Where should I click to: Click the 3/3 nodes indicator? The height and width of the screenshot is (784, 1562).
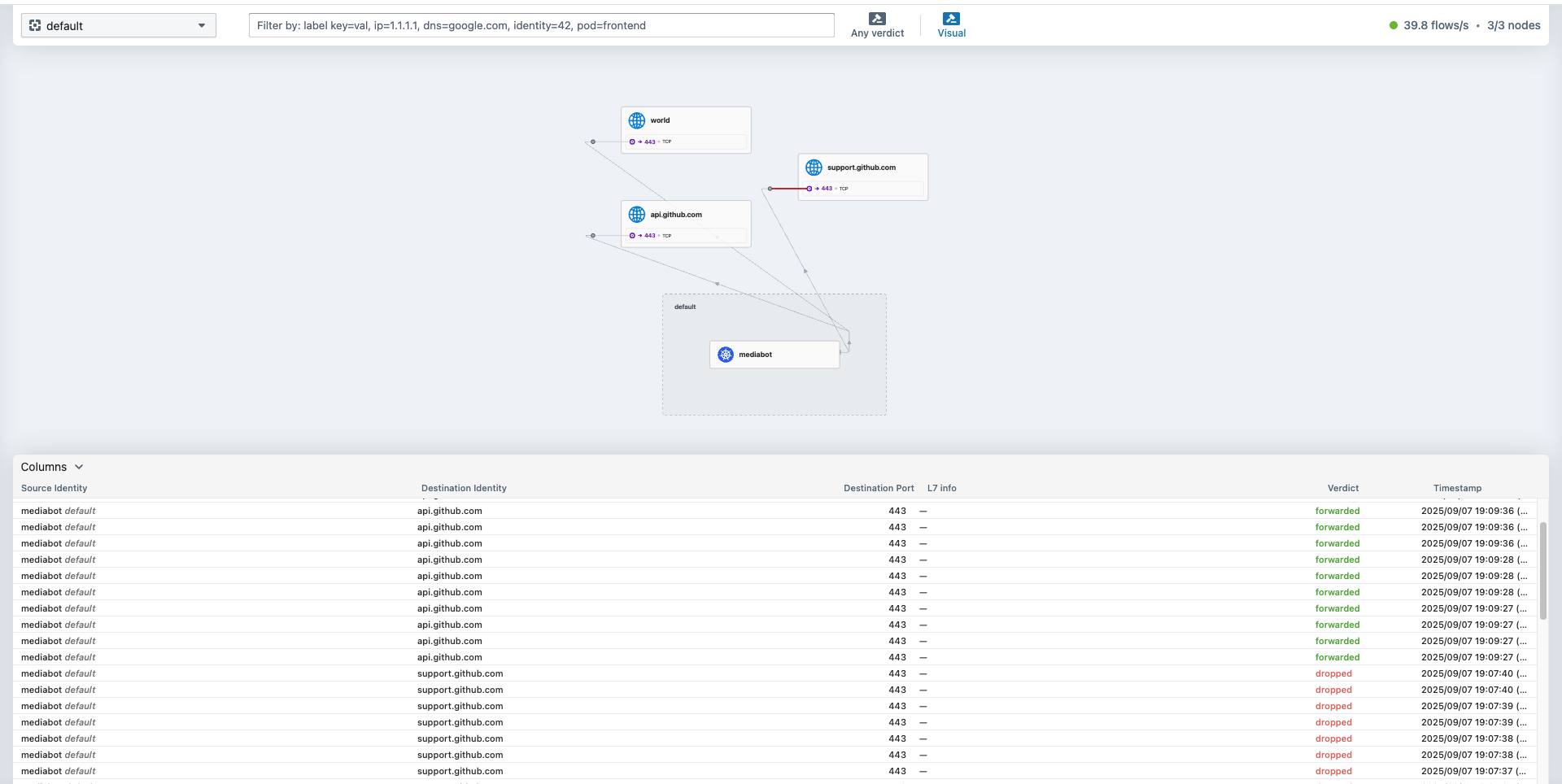click(x=1513, y=26)
